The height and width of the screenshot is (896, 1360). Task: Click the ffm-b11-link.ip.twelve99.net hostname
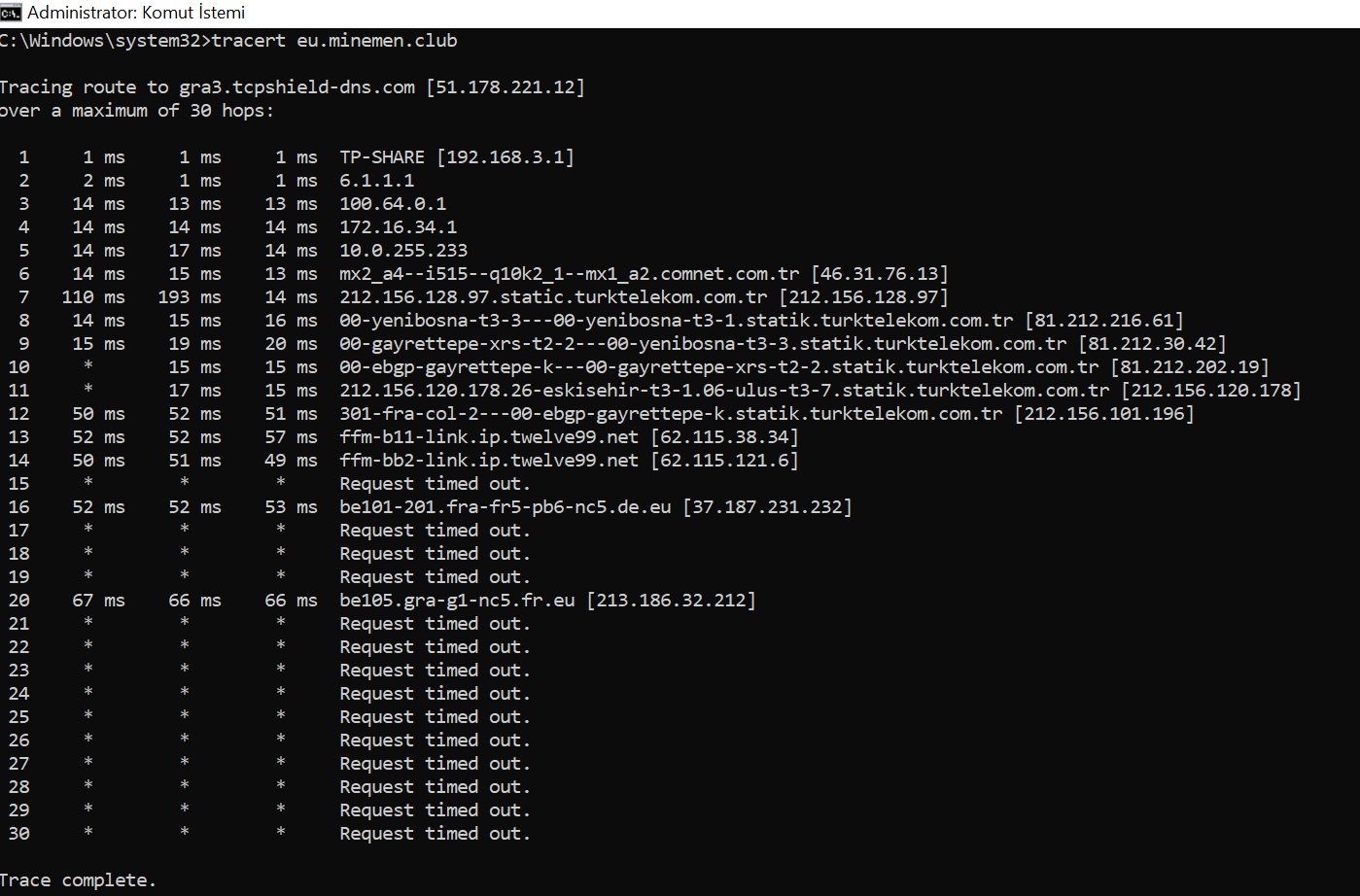tap(489, 437)
